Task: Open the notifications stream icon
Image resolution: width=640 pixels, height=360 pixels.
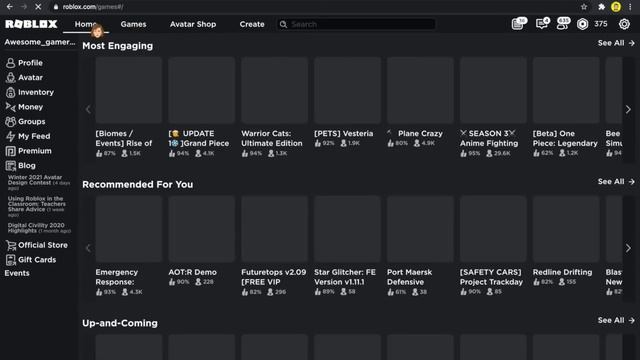Action: pyautogui.click(x=518, y=24)
